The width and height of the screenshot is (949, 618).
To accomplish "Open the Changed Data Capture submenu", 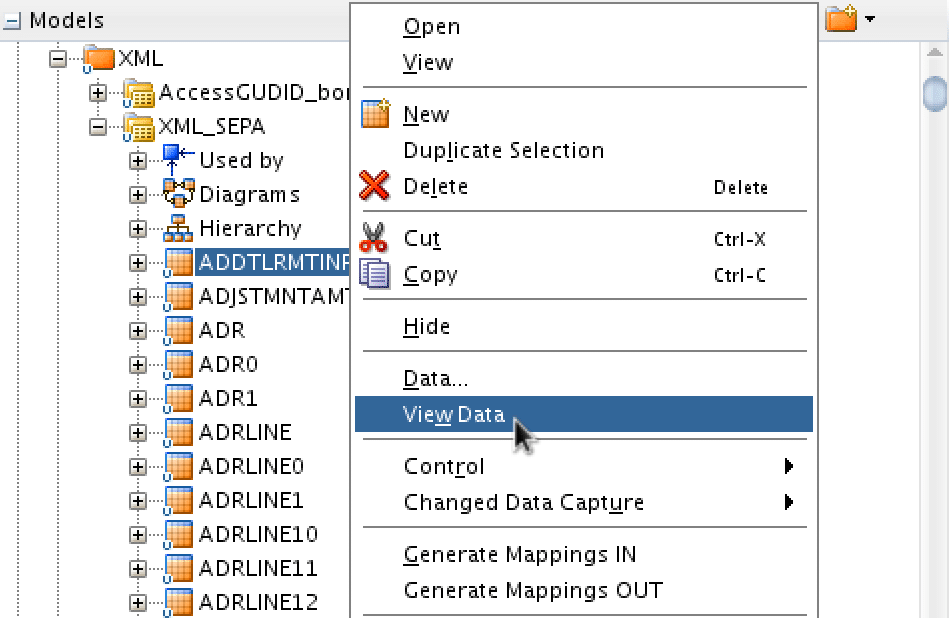I will tap(583, 502).
